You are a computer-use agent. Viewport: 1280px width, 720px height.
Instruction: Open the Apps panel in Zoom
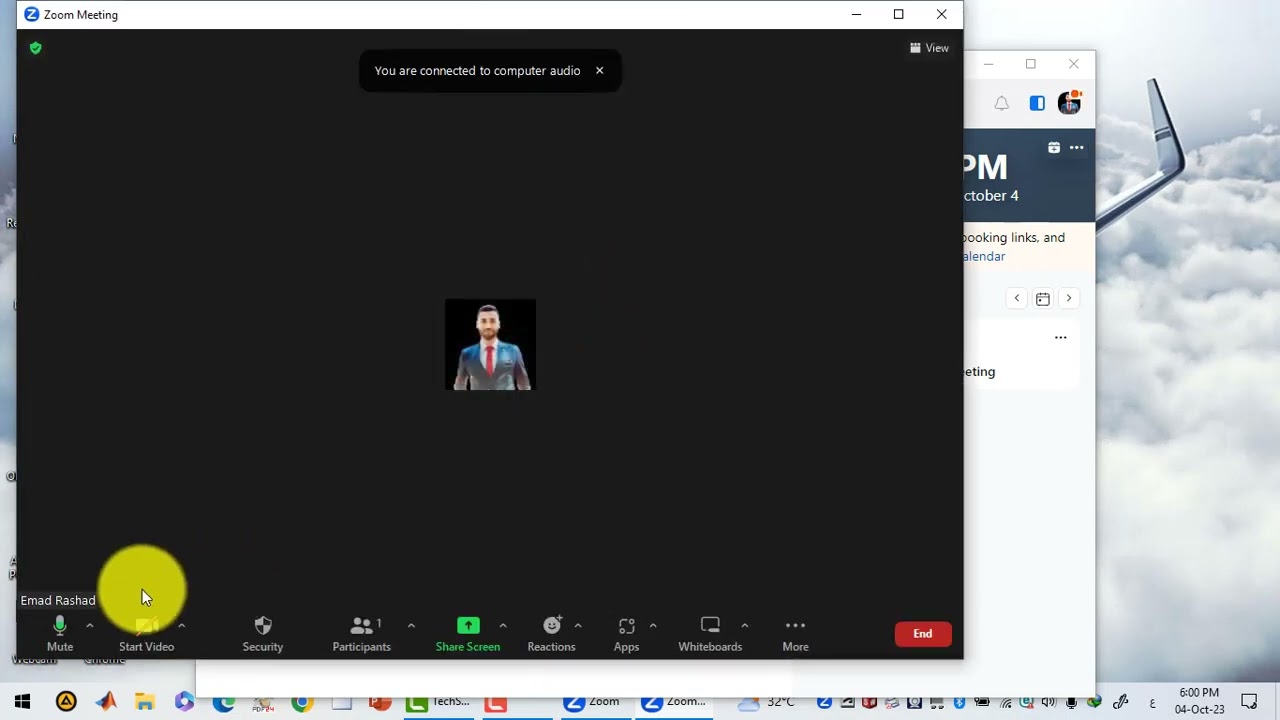click(x=626, y=634)
